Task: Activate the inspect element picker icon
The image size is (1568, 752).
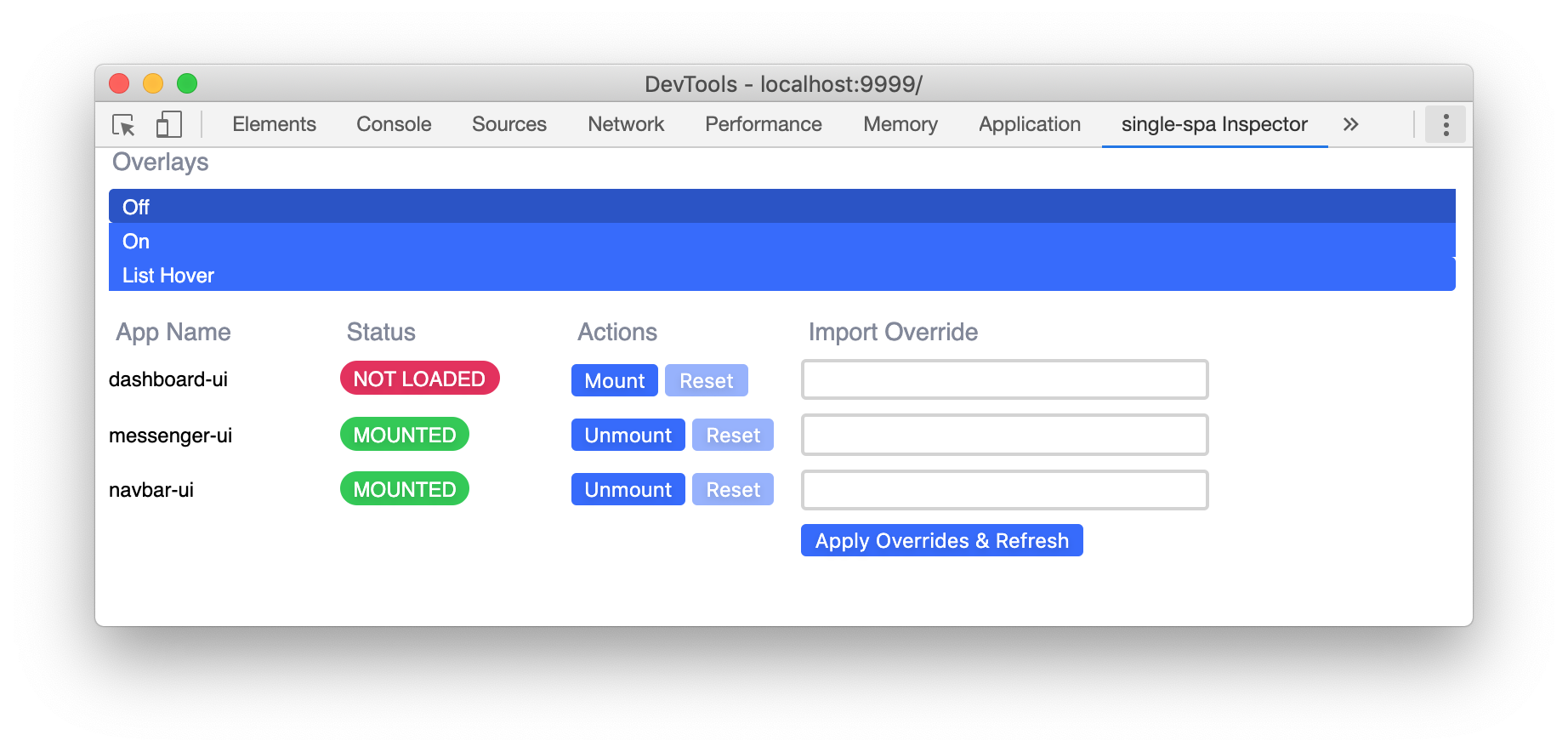Action: [124, 125]
